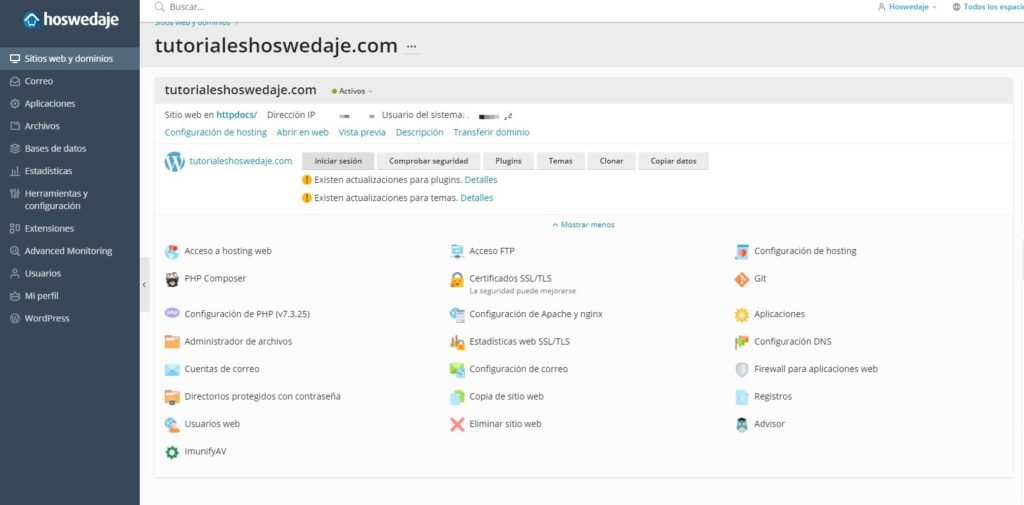Click the Certificados SSL/TLS padlock icon

[457, 280]
